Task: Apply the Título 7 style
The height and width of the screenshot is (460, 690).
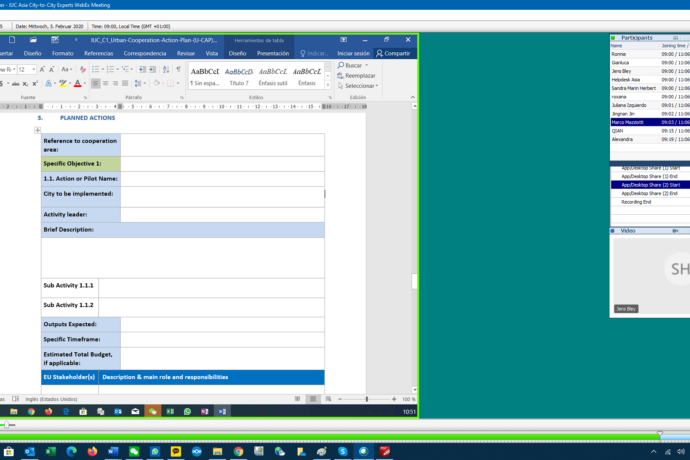Action: pyautogui.click(x=238, y=75)
